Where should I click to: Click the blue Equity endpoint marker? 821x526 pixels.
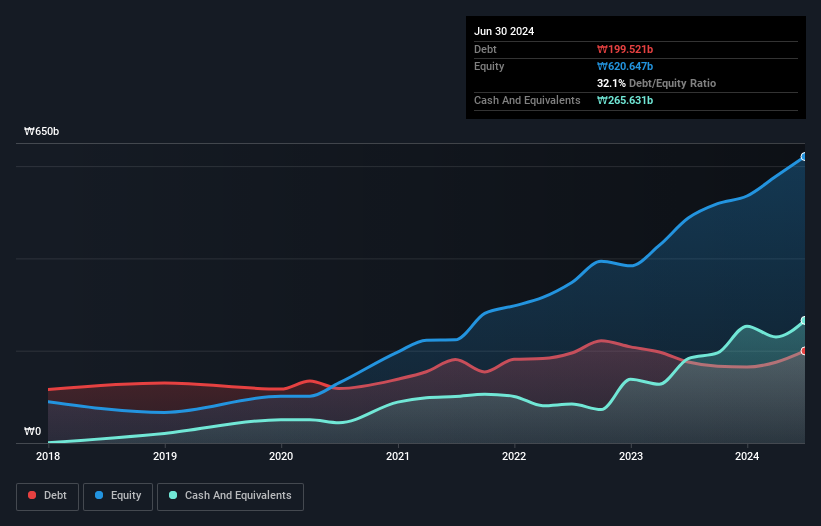804,156
